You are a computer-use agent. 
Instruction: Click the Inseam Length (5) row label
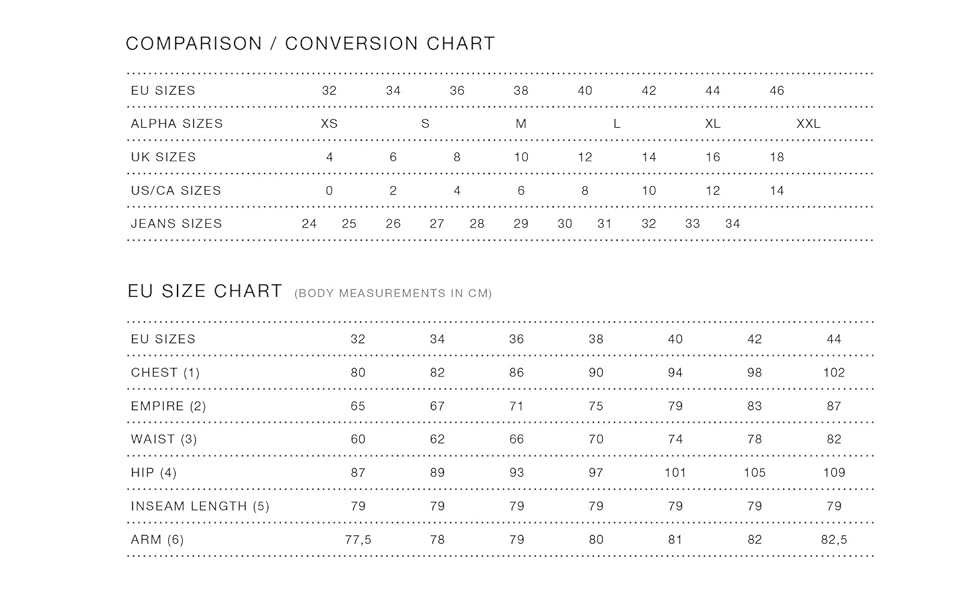tap(200, 506)
